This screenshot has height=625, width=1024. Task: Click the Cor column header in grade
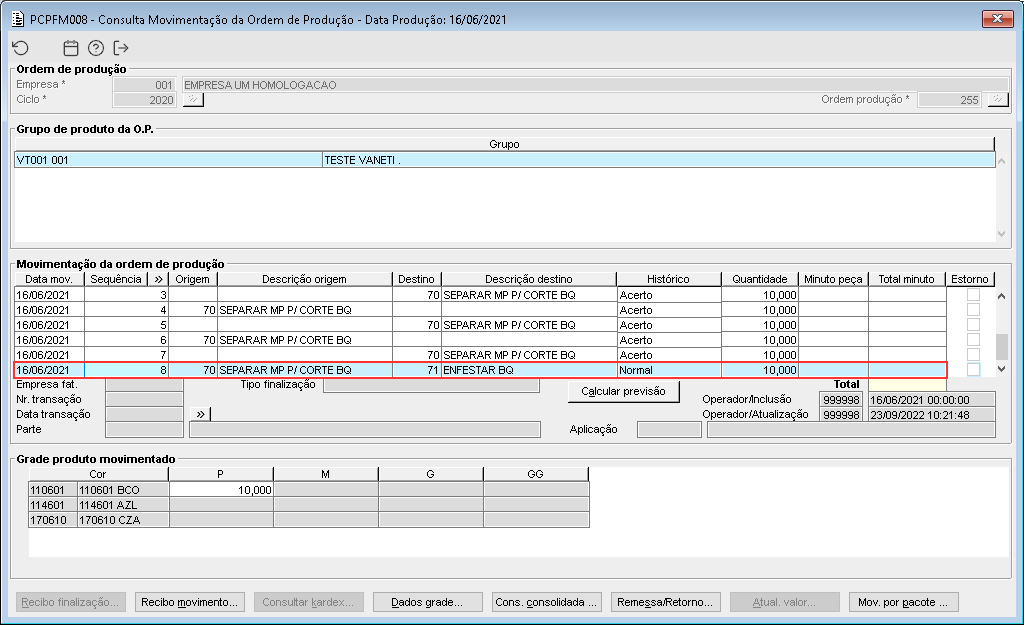click(98, 474)
